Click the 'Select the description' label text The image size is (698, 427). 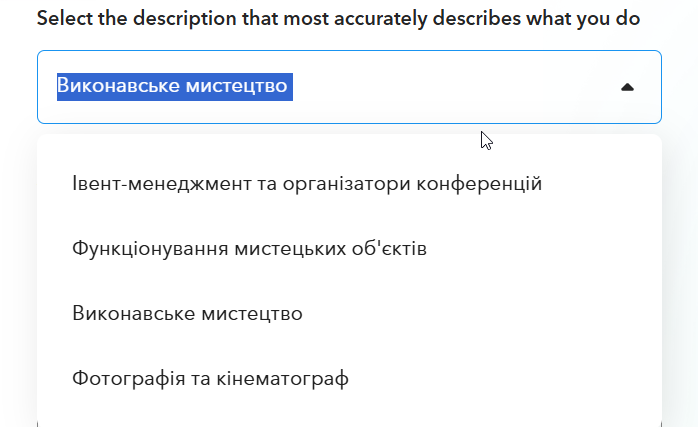[338, 19]
